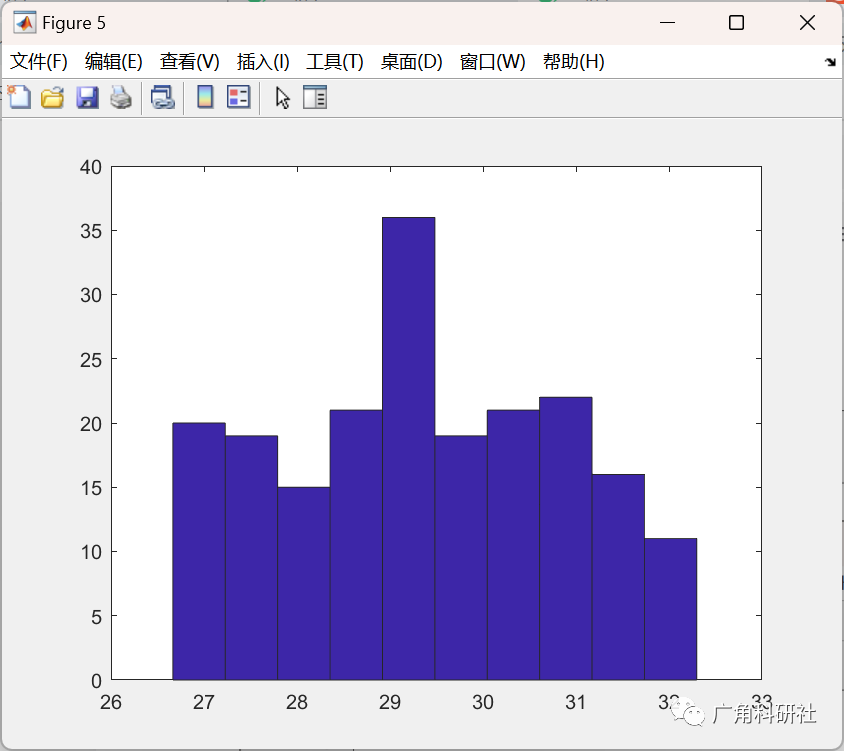
Task: Open the 查看(V) menu
Action: point(189,61)
